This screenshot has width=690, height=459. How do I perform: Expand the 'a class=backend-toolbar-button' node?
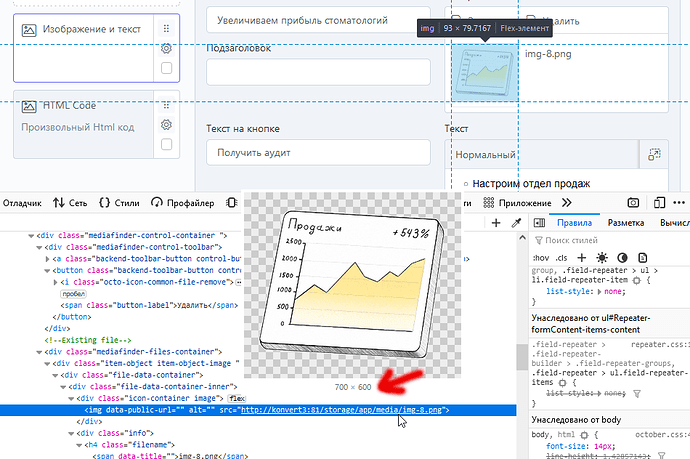tap(48, 259)
